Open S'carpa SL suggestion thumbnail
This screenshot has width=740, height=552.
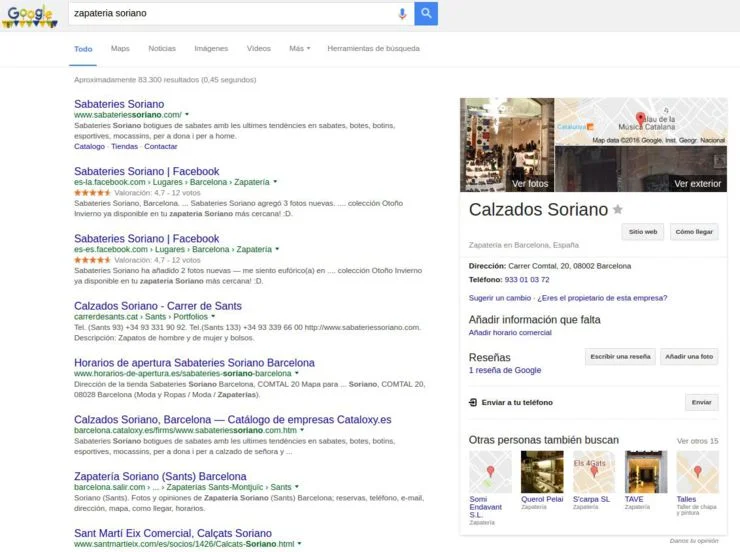[594, 472]
